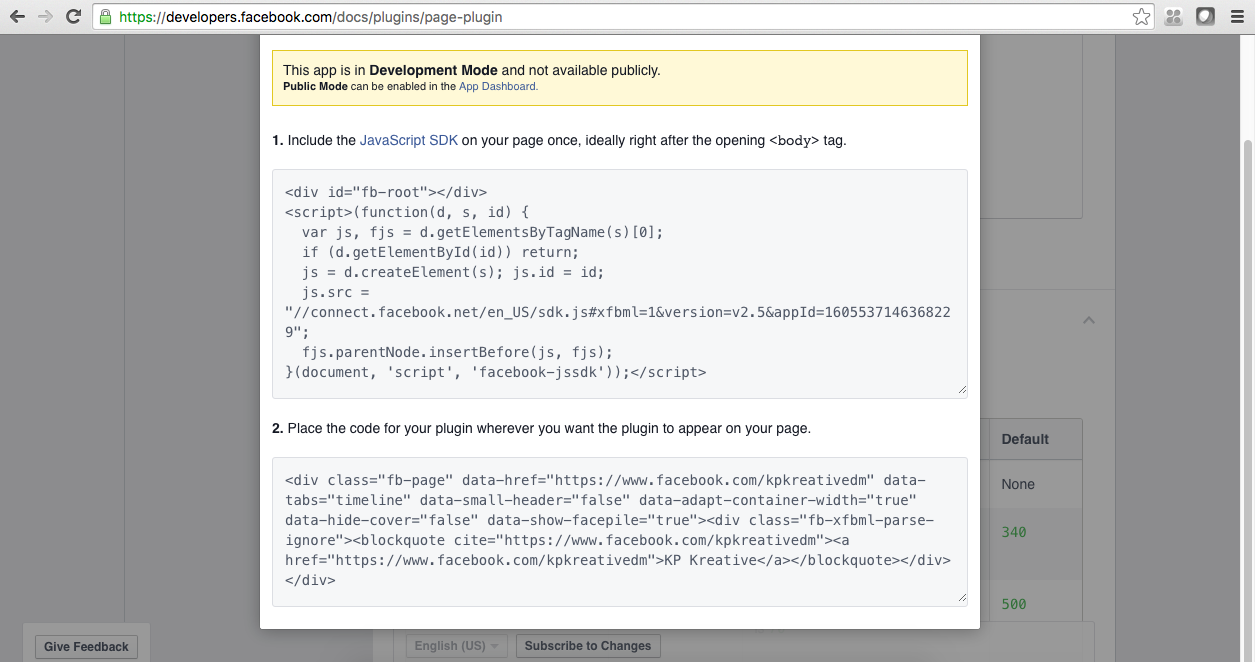The height and width of the screenshot is (662, 1255).
Task: Open the English (US) language dropdown
Action: pyautogui.click(x=457, y=646)
